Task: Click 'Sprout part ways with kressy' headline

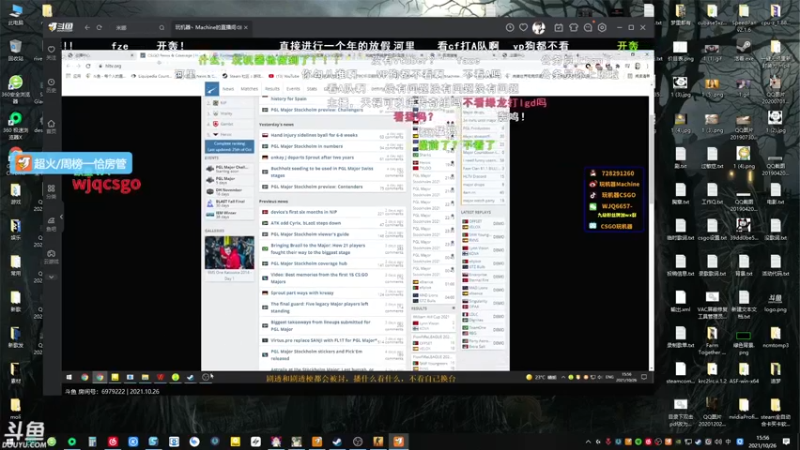Action: [x=302, y=293]
